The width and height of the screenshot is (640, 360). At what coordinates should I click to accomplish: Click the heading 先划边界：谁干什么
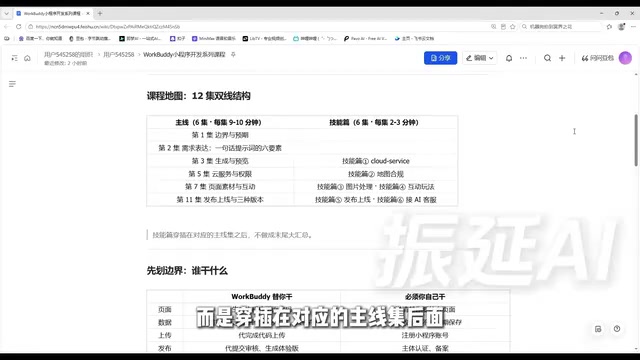187,271
